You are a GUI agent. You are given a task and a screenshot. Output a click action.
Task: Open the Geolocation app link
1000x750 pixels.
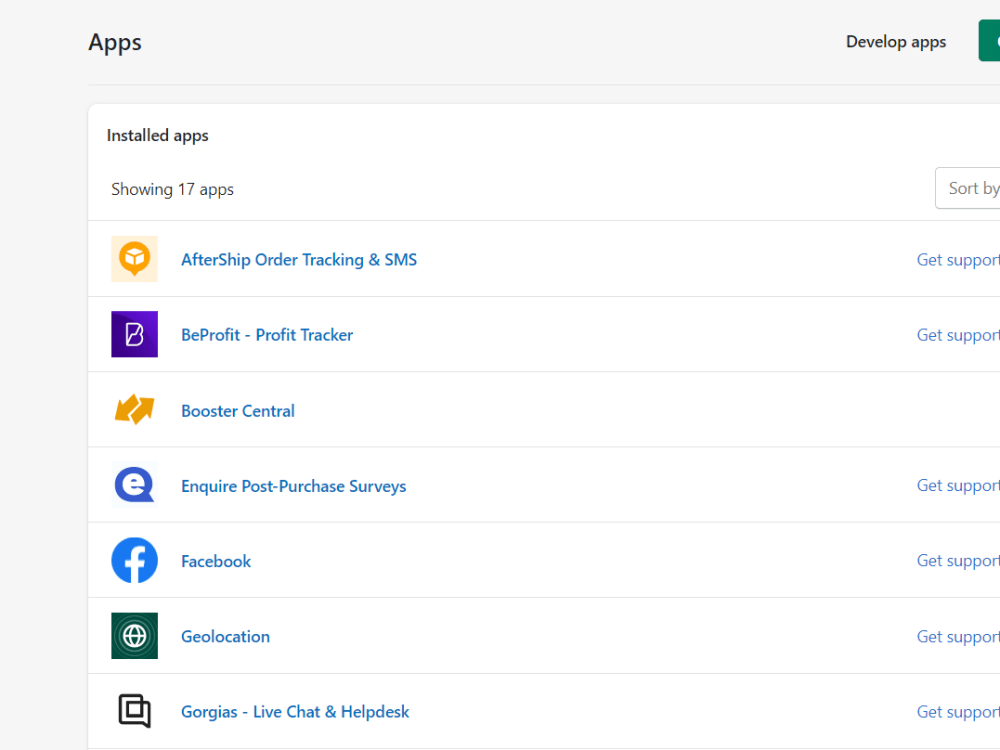coord(225,636)
